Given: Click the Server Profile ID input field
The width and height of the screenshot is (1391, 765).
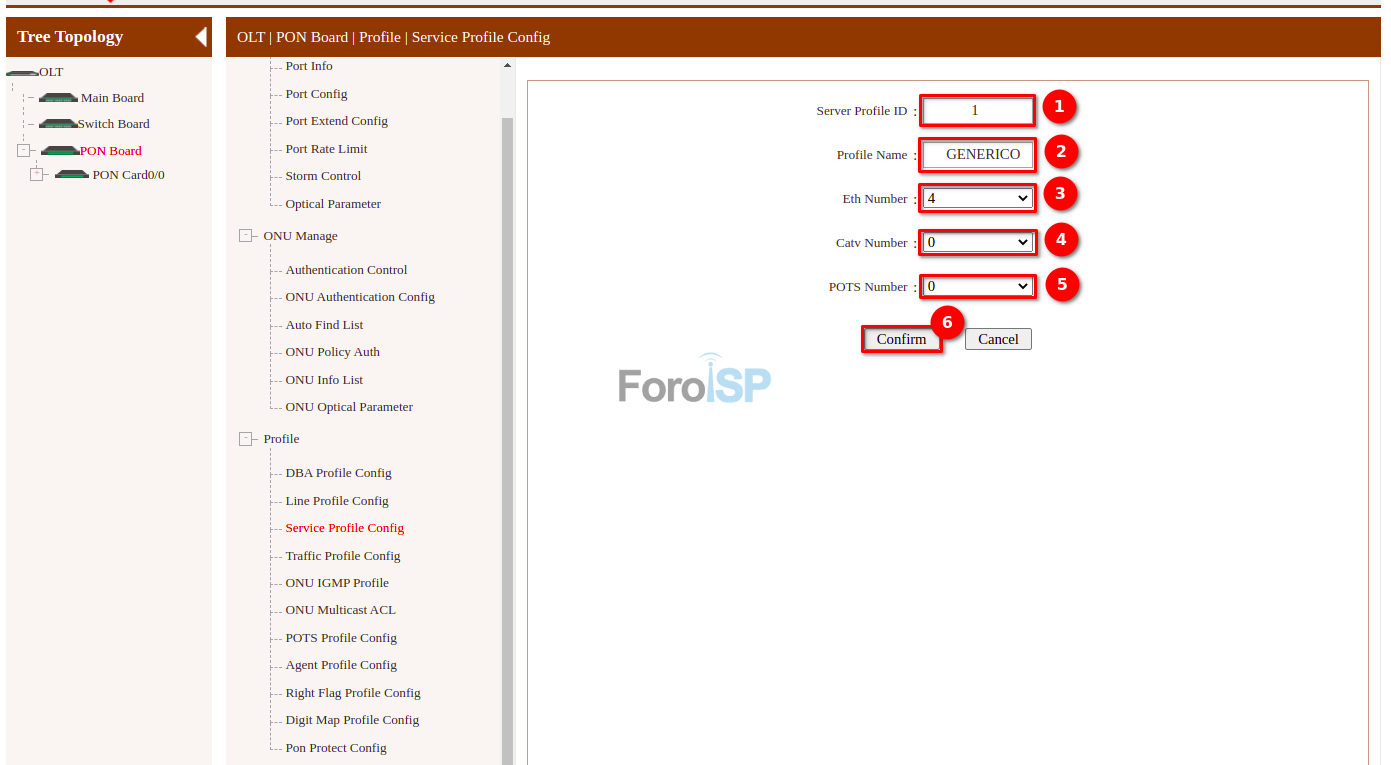Looking at the screenshot, I should 977,110.
